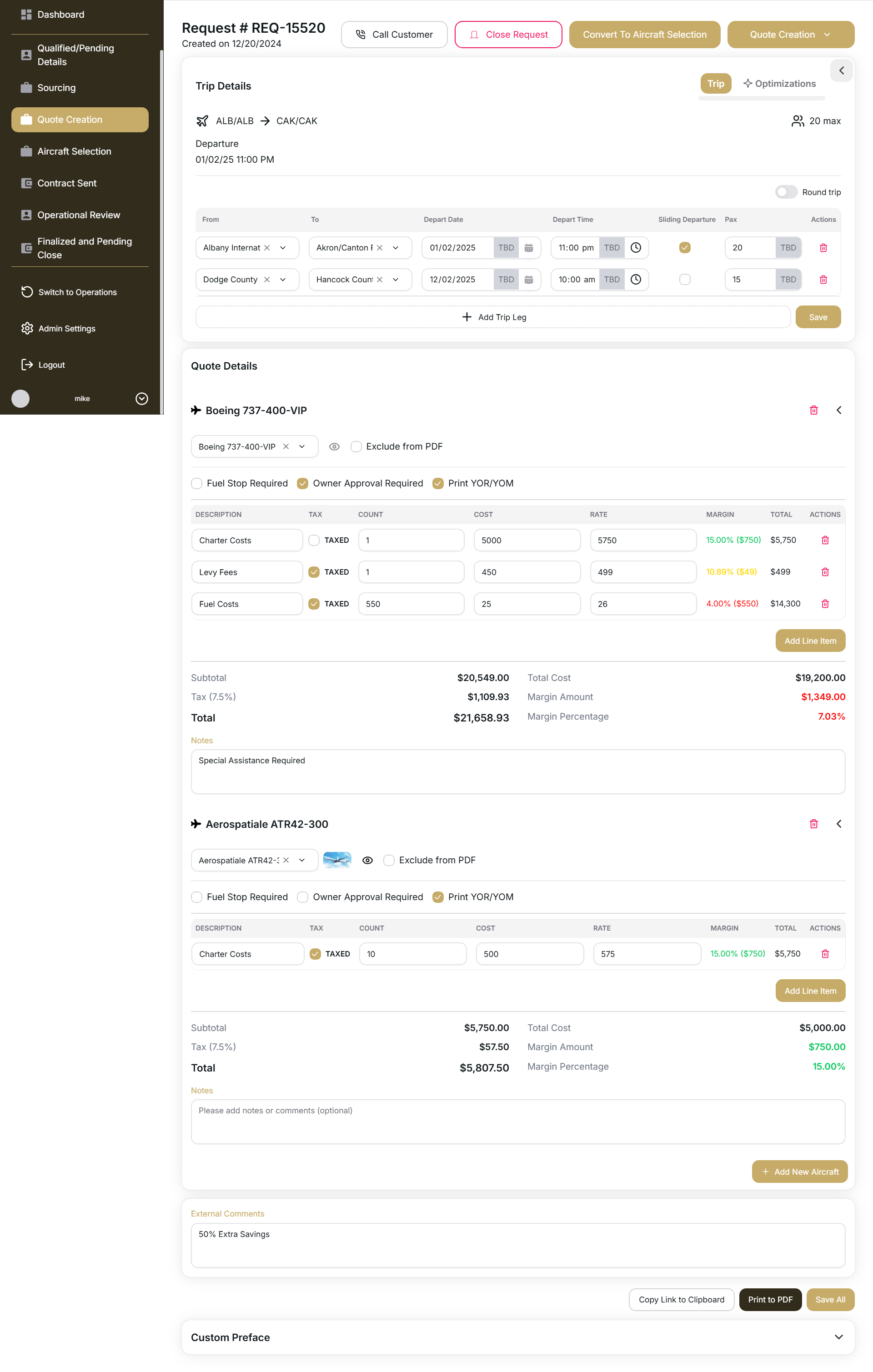Collapse the Aerospatiale ATR42-300 quote section
This screenshot has height=1372, width=873.
click(x=838, y=823)
